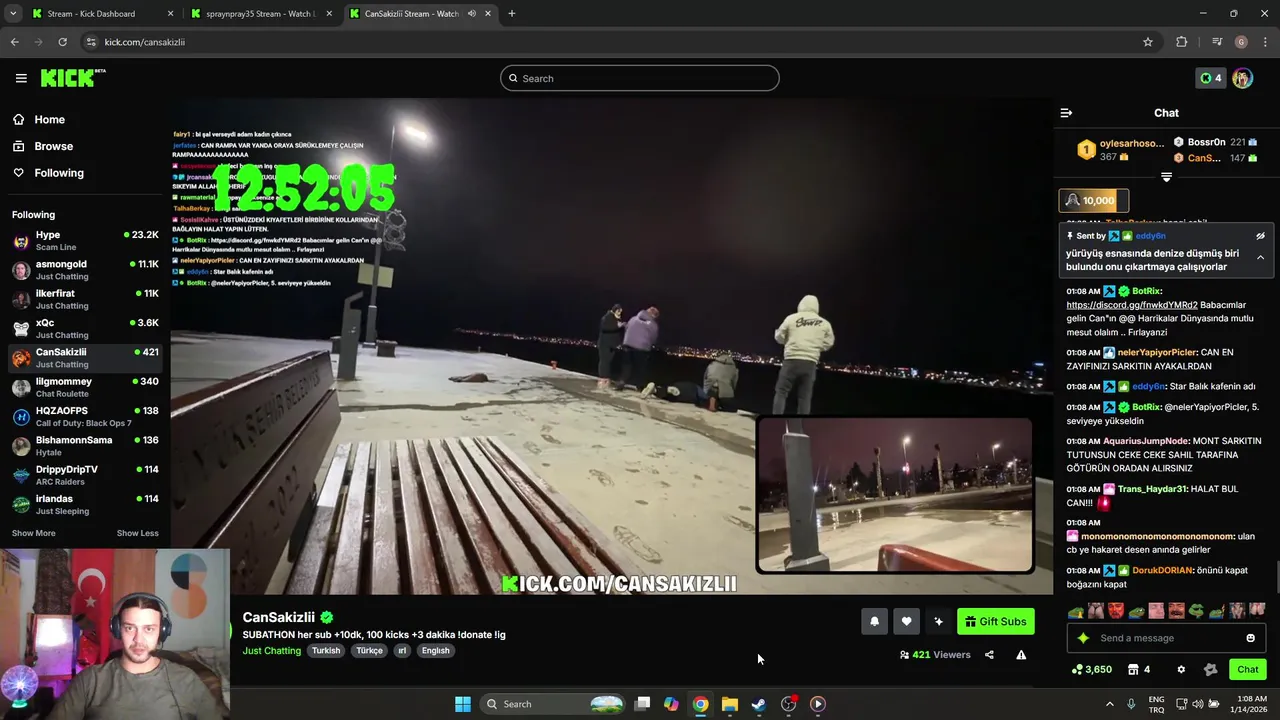Click the sparkle button next to Gift Subs
Screen dimensions: 1280x720
[x=938, y=621]
